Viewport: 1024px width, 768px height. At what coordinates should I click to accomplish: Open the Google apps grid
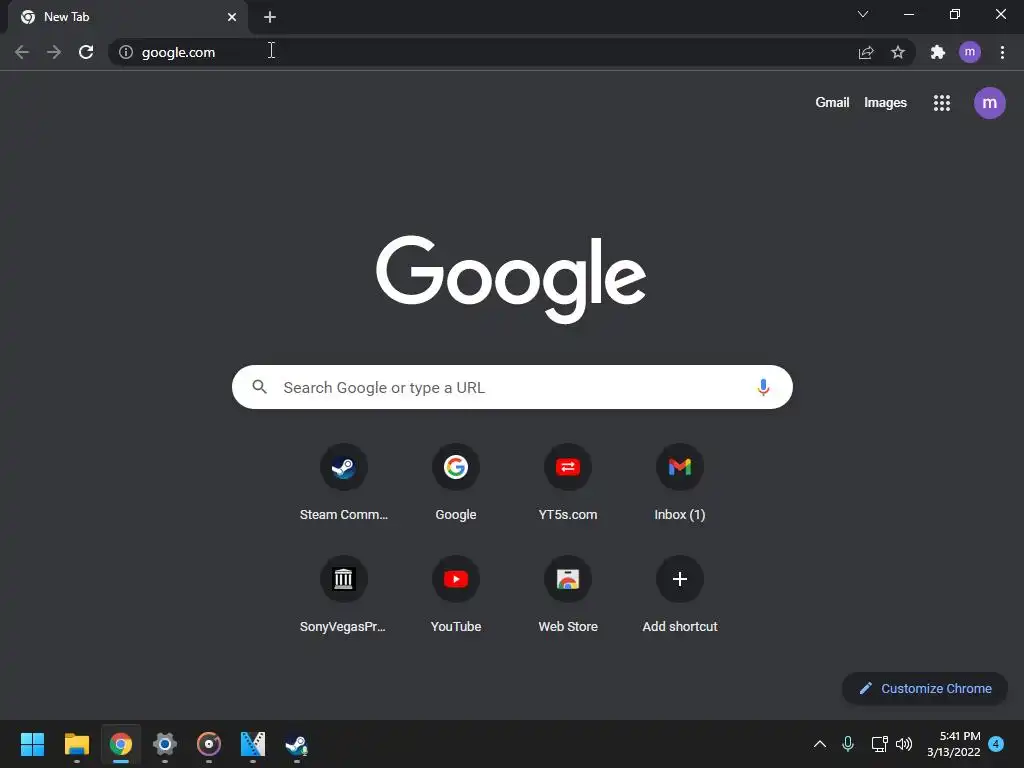pos(942,103)
